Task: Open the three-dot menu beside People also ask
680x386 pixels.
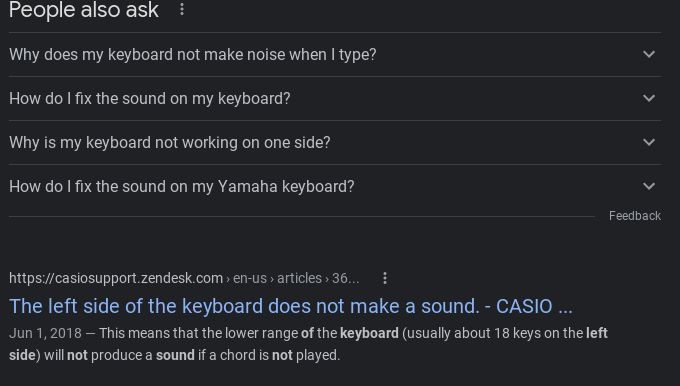Action: [x=182, y=10]
